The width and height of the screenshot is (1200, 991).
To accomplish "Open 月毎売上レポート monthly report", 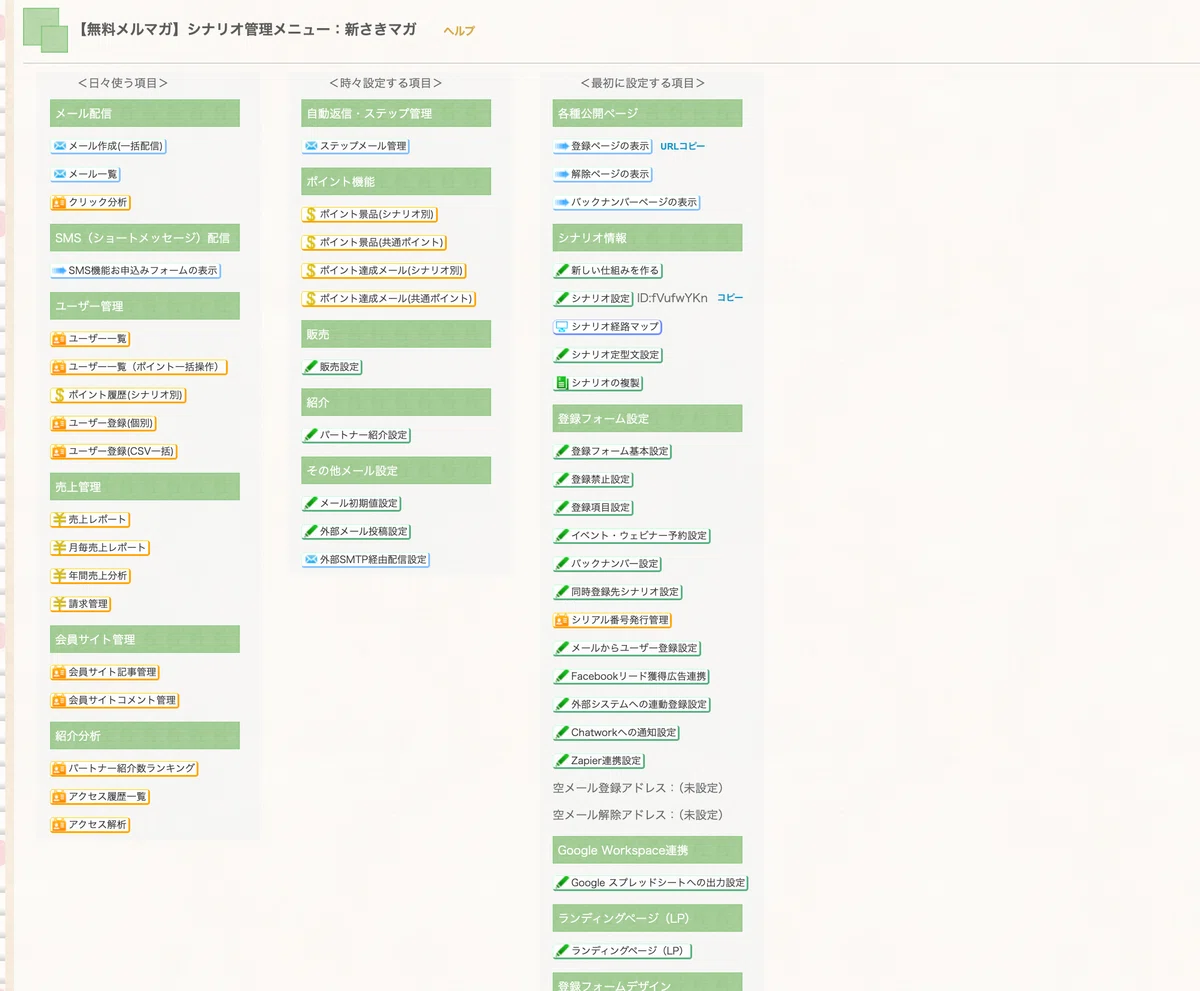I will [100, 548].
